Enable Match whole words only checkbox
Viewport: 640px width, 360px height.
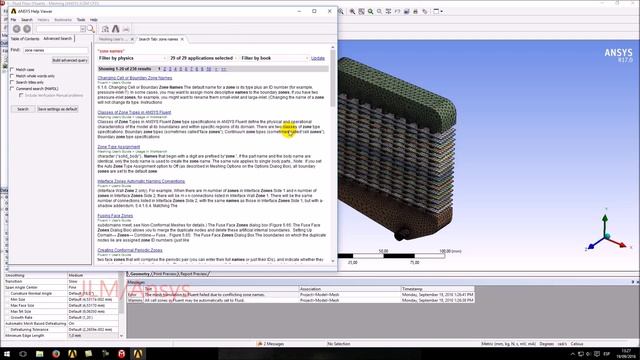pos(12,76)
